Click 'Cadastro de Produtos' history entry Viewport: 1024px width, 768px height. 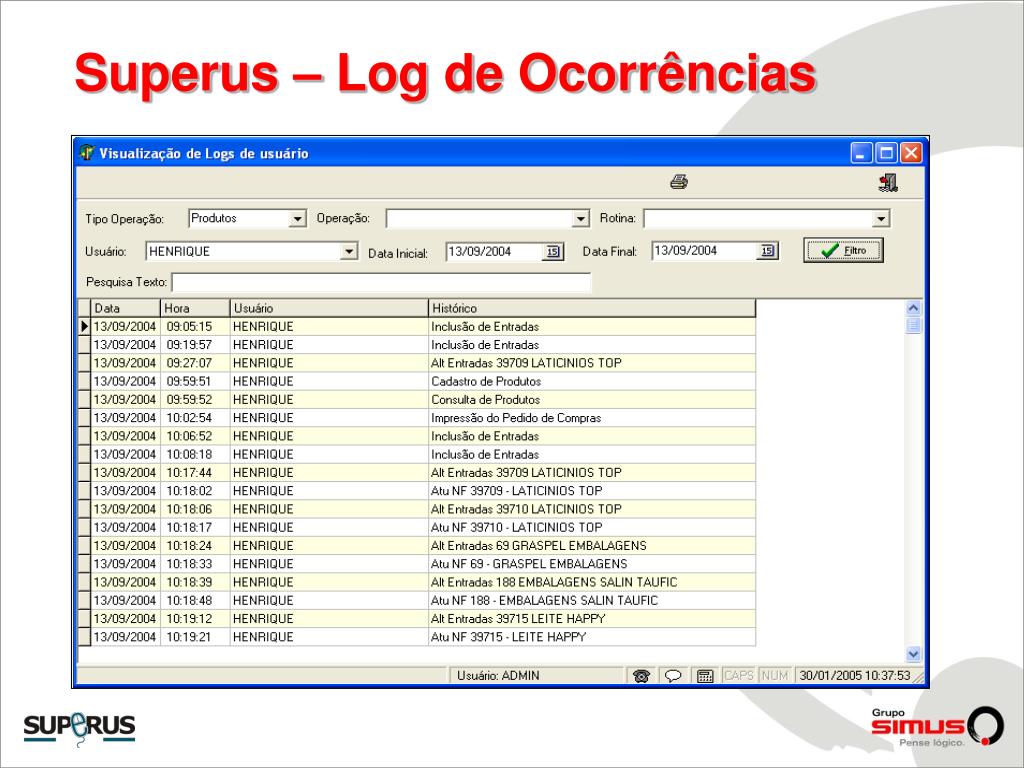pos(486,381)
